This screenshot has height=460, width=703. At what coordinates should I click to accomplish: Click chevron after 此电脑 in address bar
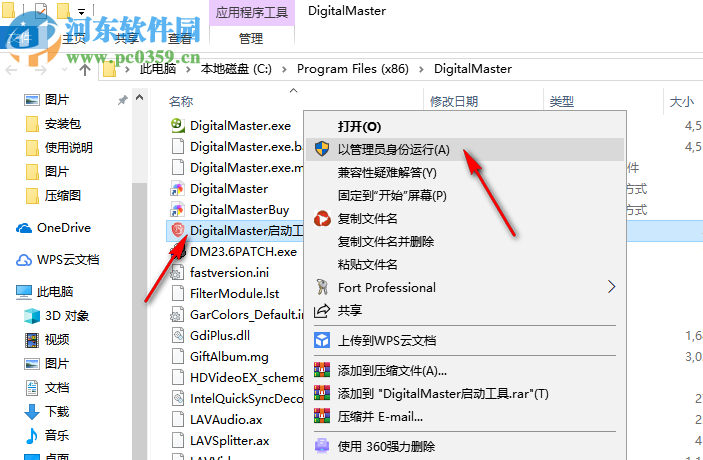coord(188,69)
